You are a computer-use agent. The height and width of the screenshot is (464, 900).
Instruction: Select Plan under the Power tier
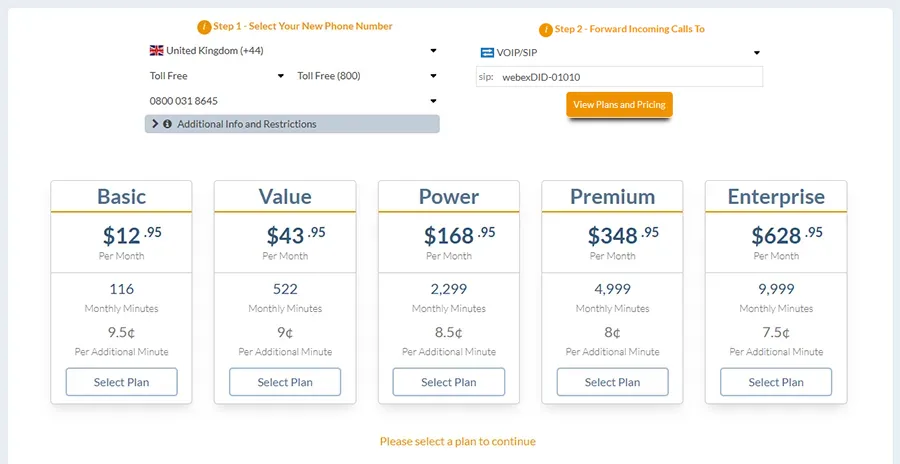449,382
